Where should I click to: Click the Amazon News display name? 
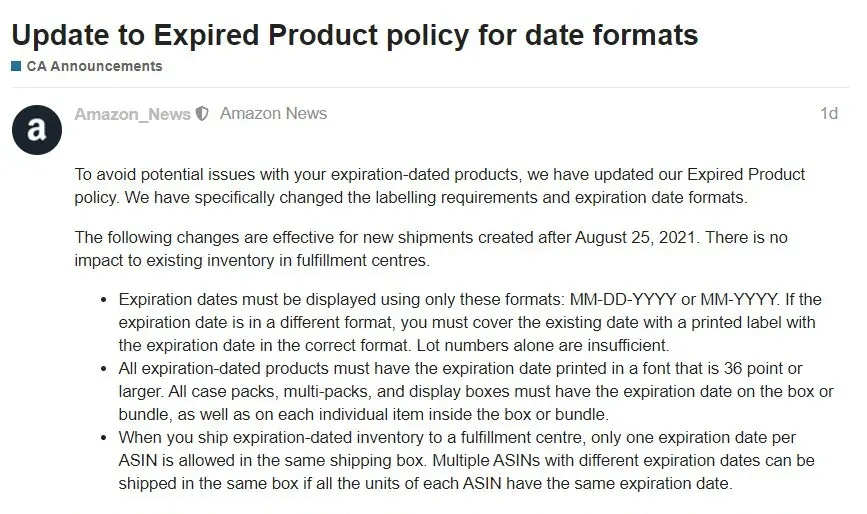coord(273,113)
